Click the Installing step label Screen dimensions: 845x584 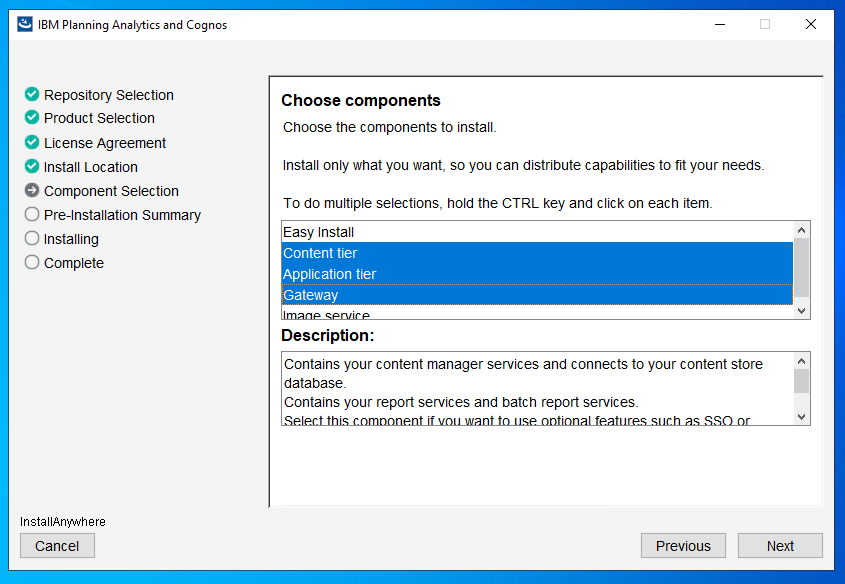click(71, 239)
